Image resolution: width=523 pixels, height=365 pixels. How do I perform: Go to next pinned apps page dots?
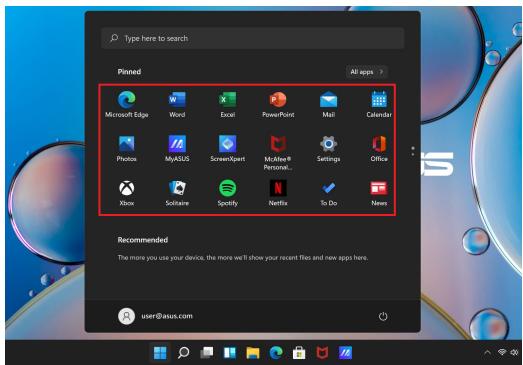(413, 151)
